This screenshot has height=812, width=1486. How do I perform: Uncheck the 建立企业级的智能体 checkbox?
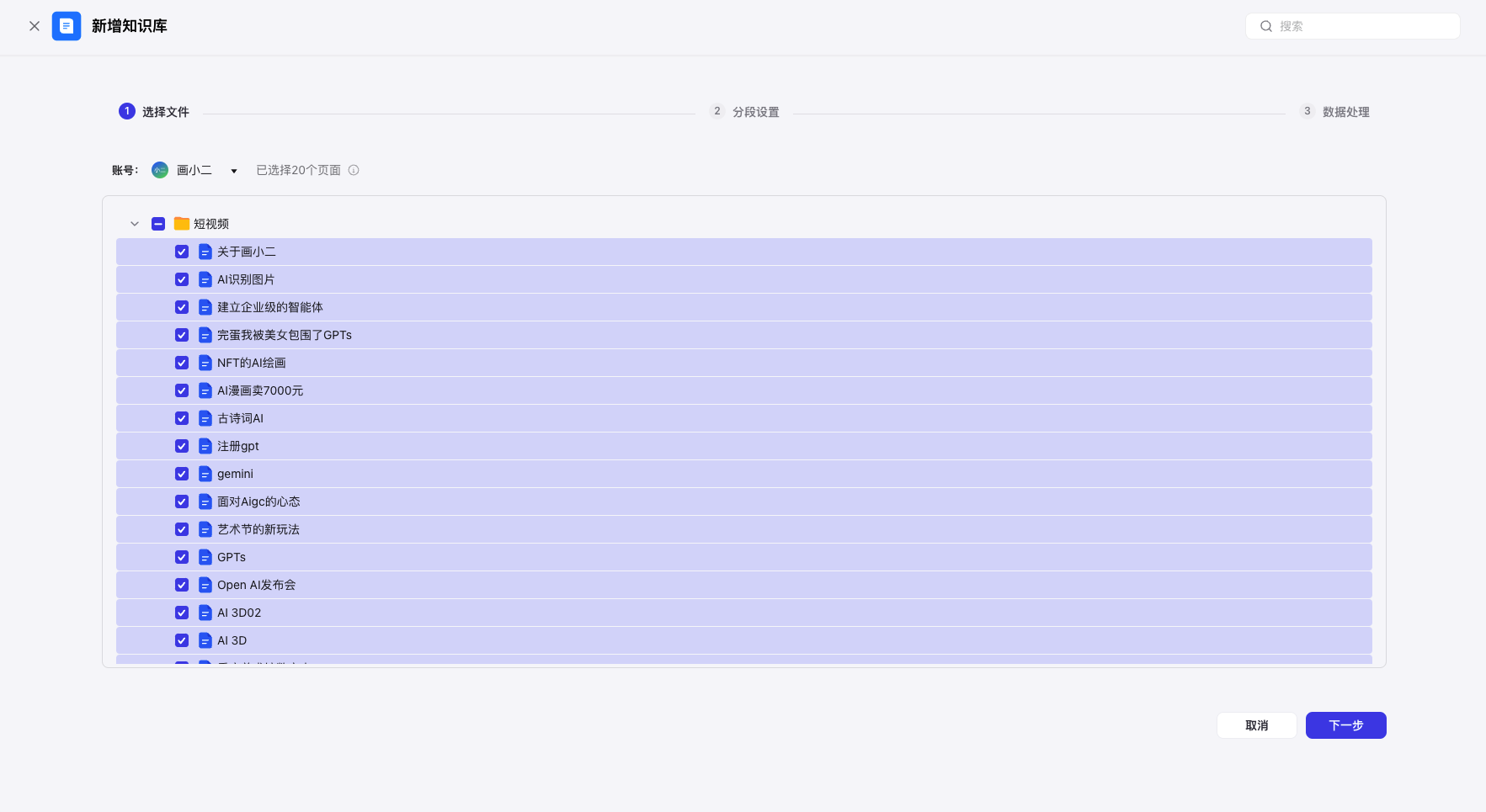tap(182, 307)
